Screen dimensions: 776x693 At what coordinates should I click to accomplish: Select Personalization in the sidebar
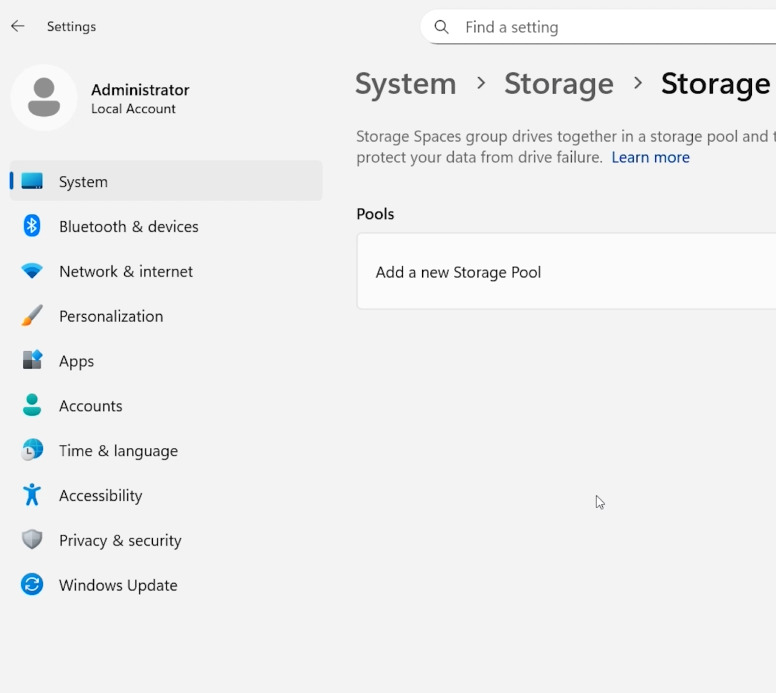(x=166, y=316)
